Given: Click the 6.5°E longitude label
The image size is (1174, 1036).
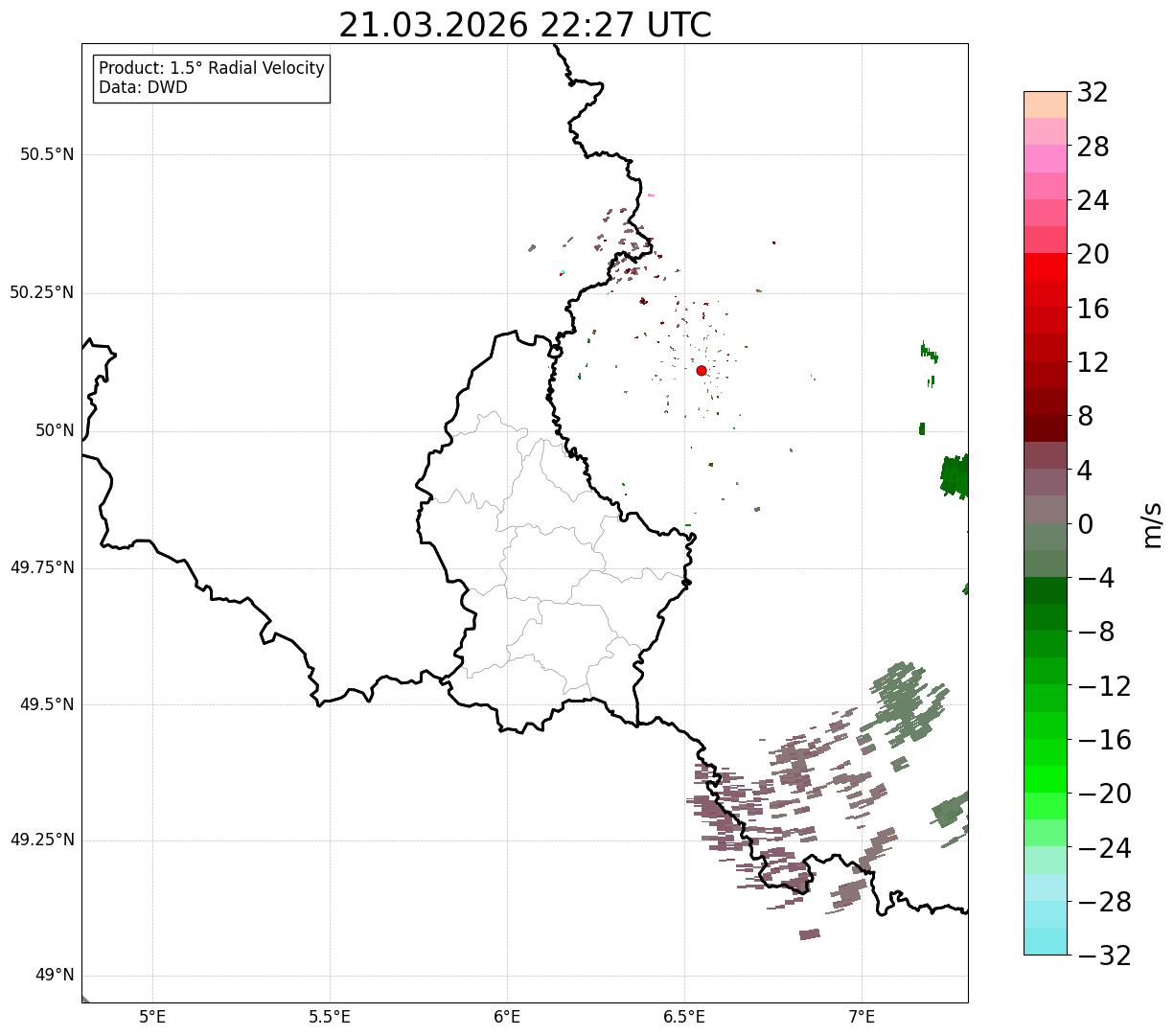Looking at the screenshot, I should 684,1017.
